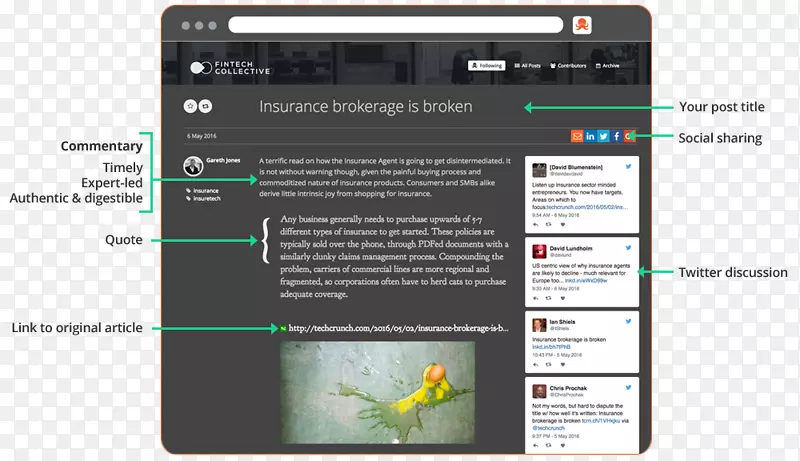Click Fintech Collective logo
The height and width of the screenshot is (461, 800).
tap(230, 68)
